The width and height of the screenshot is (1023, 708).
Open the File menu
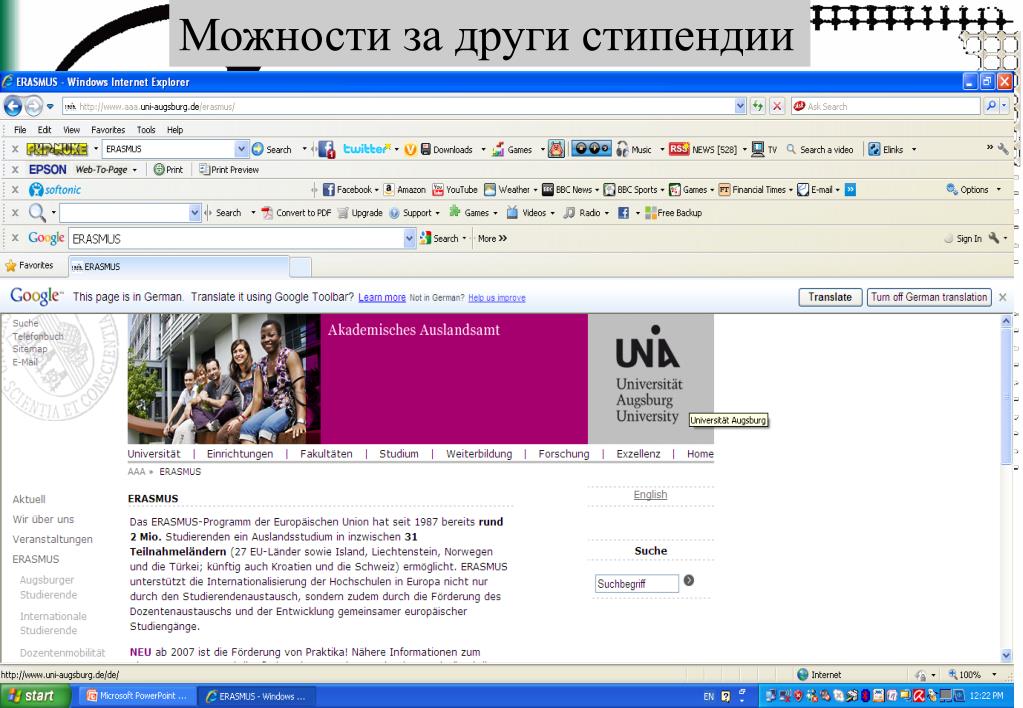point(20,130)
